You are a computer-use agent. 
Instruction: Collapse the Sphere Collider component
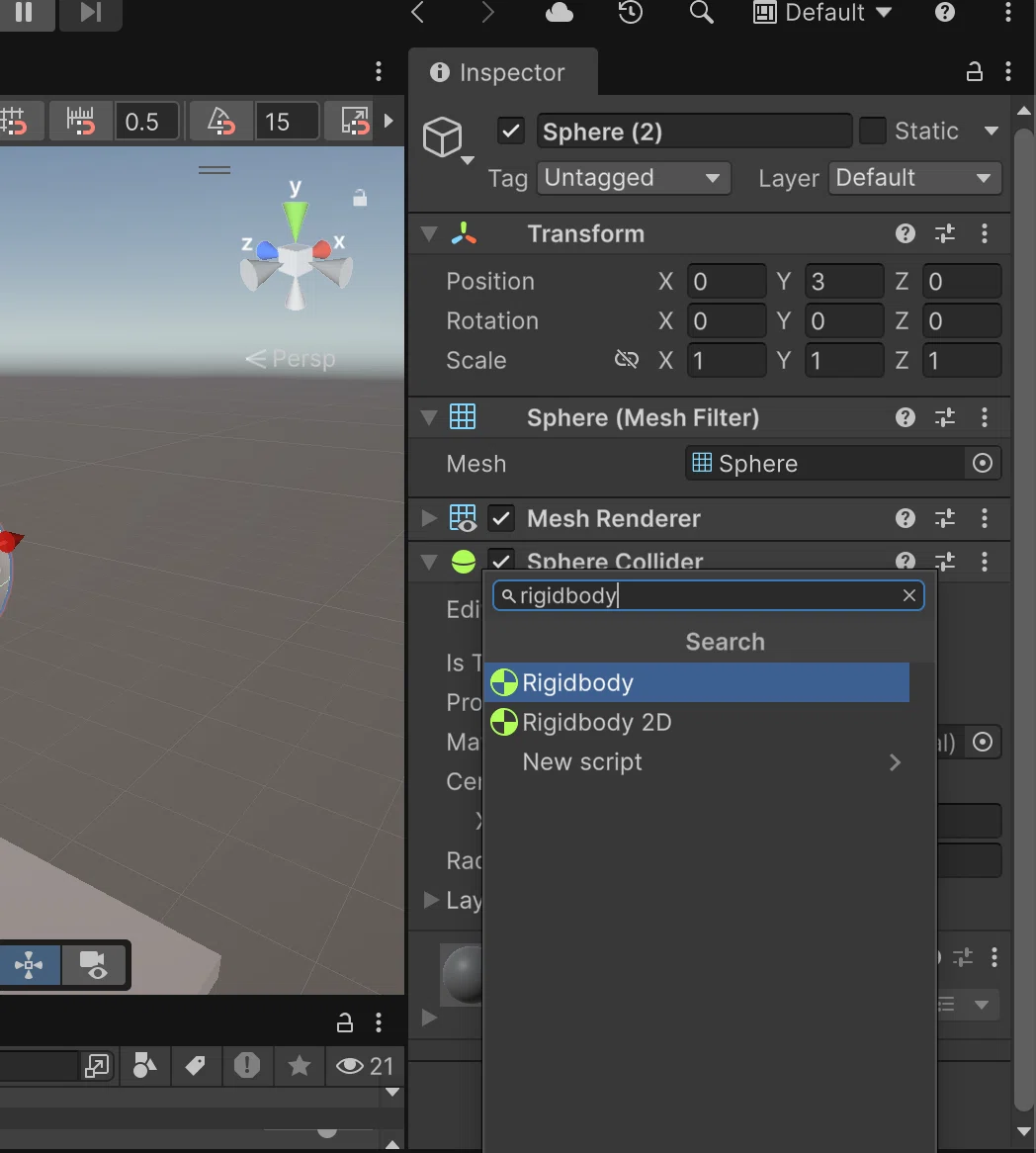pyautogui.click(x=429, y=562)
